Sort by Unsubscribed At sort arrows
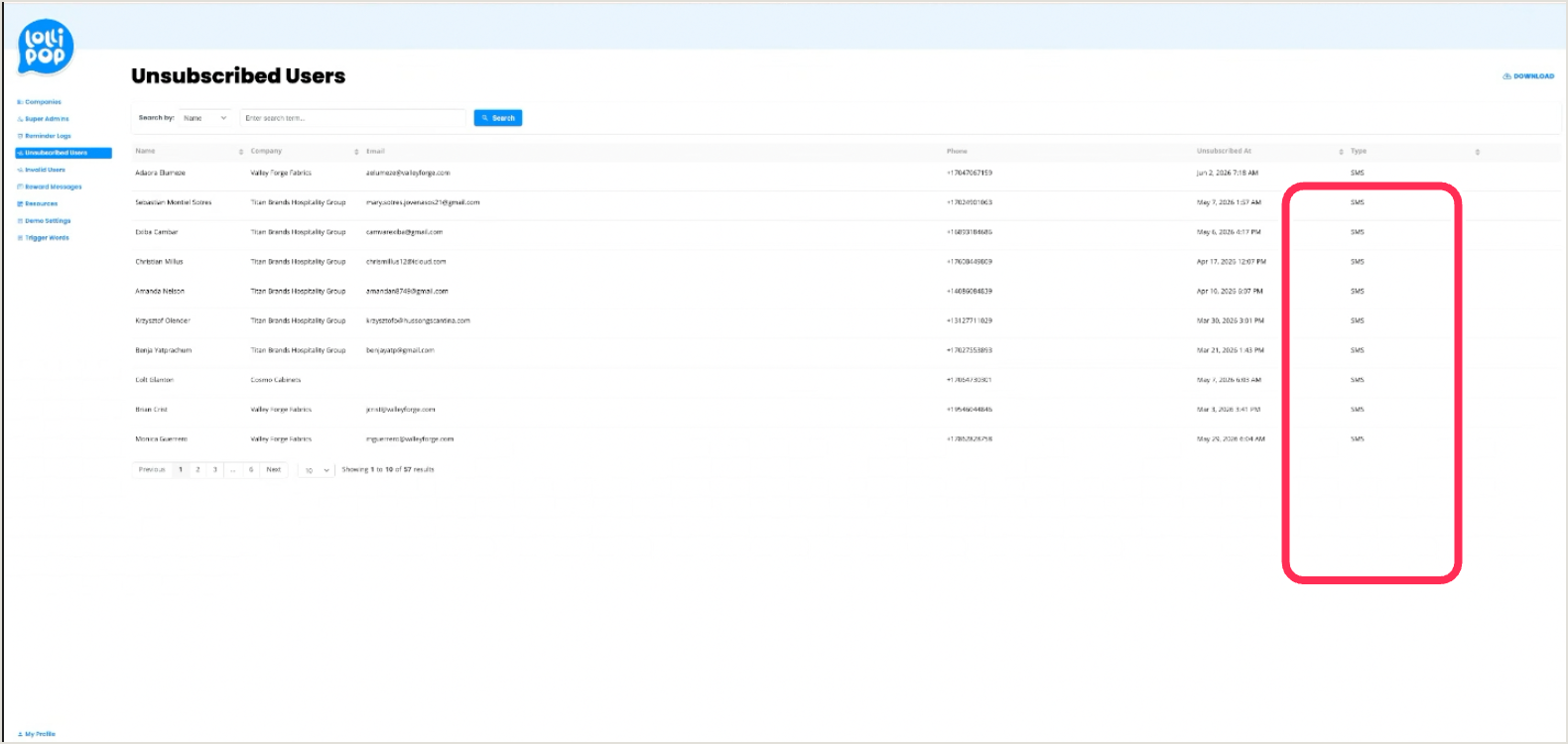The width and height of the screenshot is (1568, 744). tap(1341, 152)
